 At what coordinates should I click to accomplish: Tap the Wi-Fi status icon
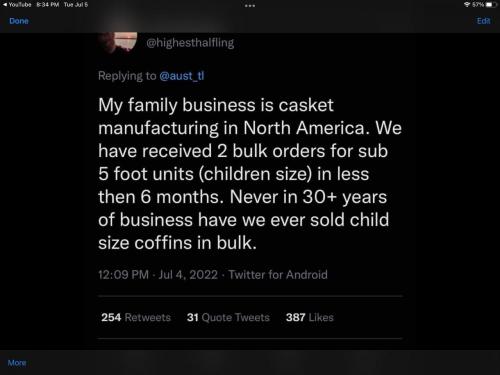point(467,5)
